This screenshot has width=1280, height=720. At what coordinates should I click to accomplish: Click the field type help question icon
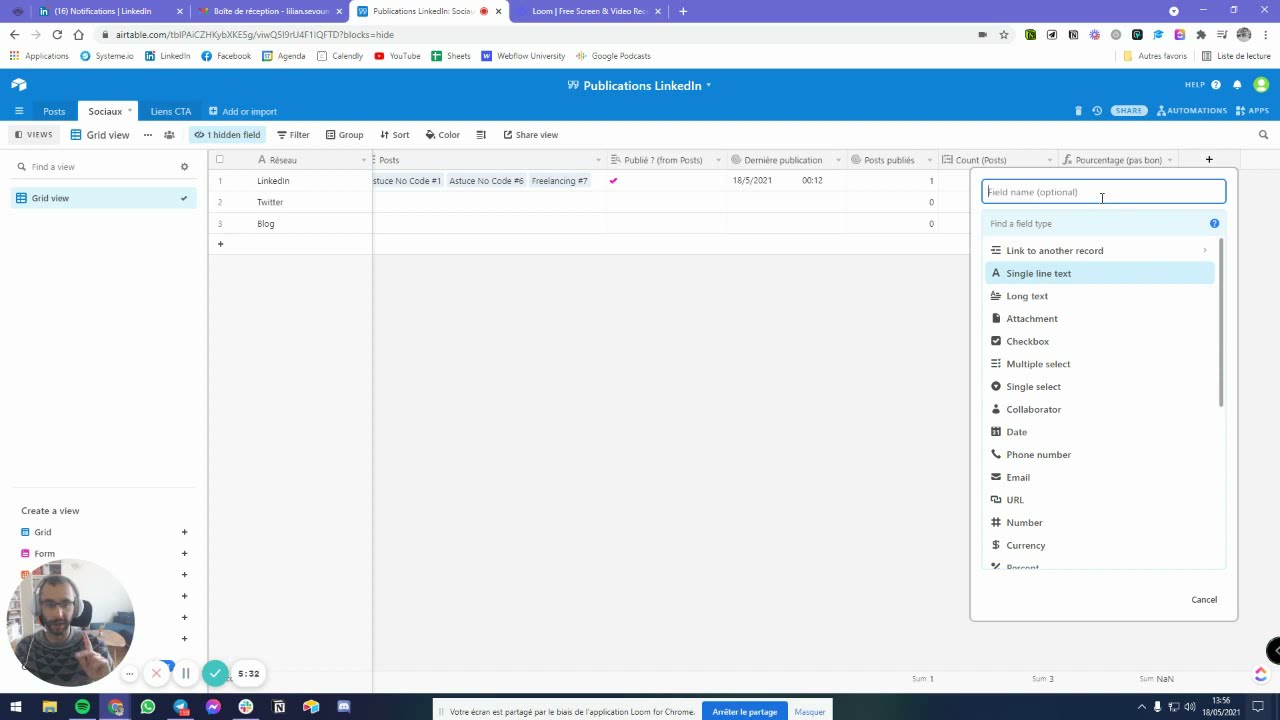[x=1215, y=224]
